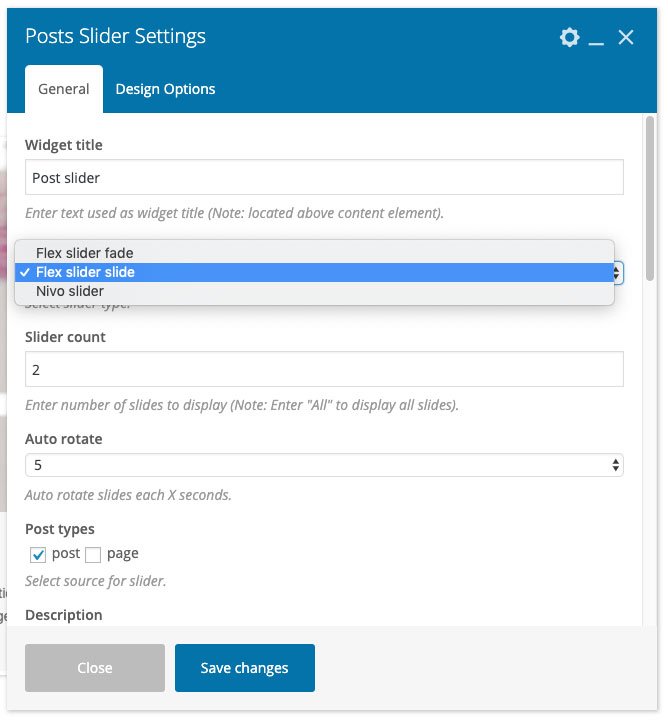The height and width of the screenshot is (723, 668).
Task: Click the Slider count input field
Action: pos(324,369)
